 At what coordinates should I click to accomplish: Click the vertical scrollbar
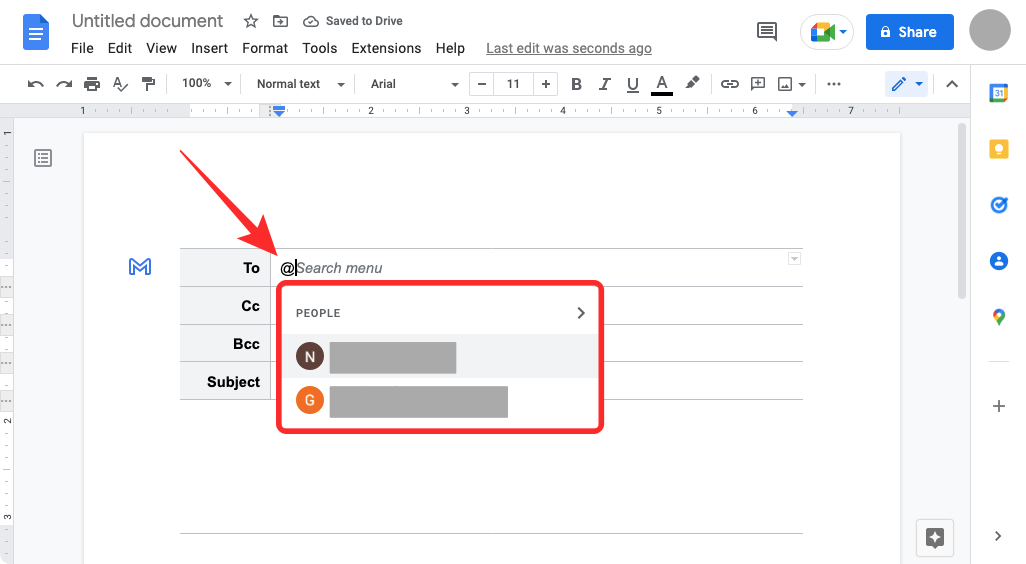click(962, 211)
